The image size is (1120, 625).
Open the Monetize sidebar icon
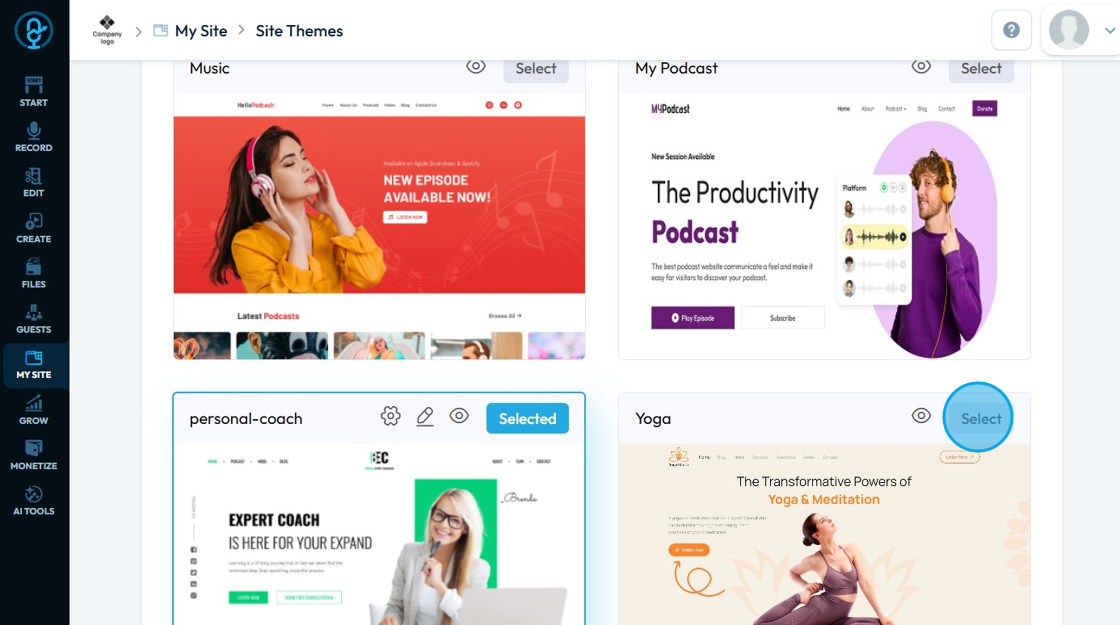tap(34, 456)
